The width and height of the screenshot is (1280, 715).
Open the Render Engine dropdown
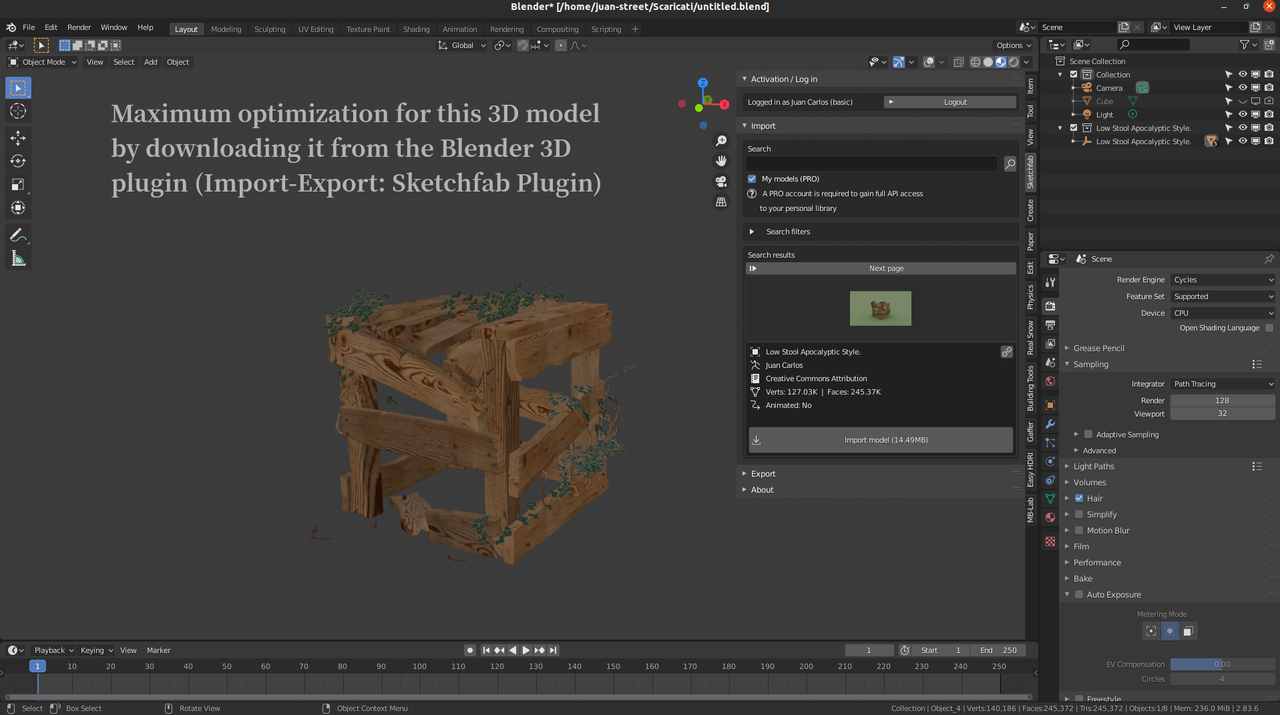pyautogui.click(x=1222, y=280)
